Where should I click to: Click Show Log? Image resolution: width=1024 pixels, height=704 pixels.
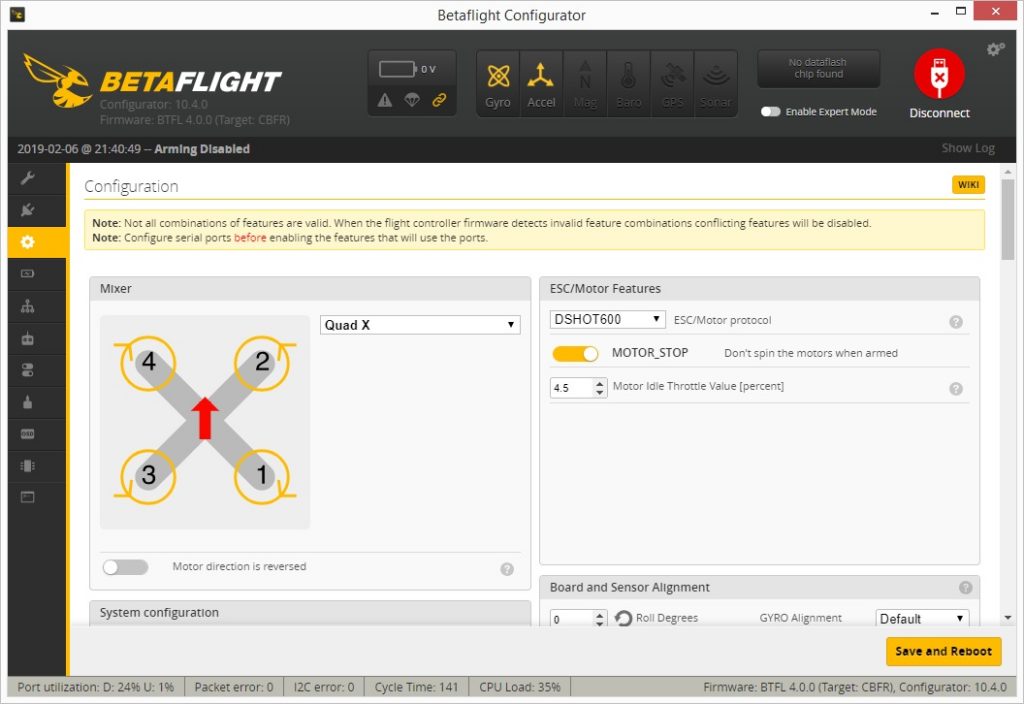point(968,148)
